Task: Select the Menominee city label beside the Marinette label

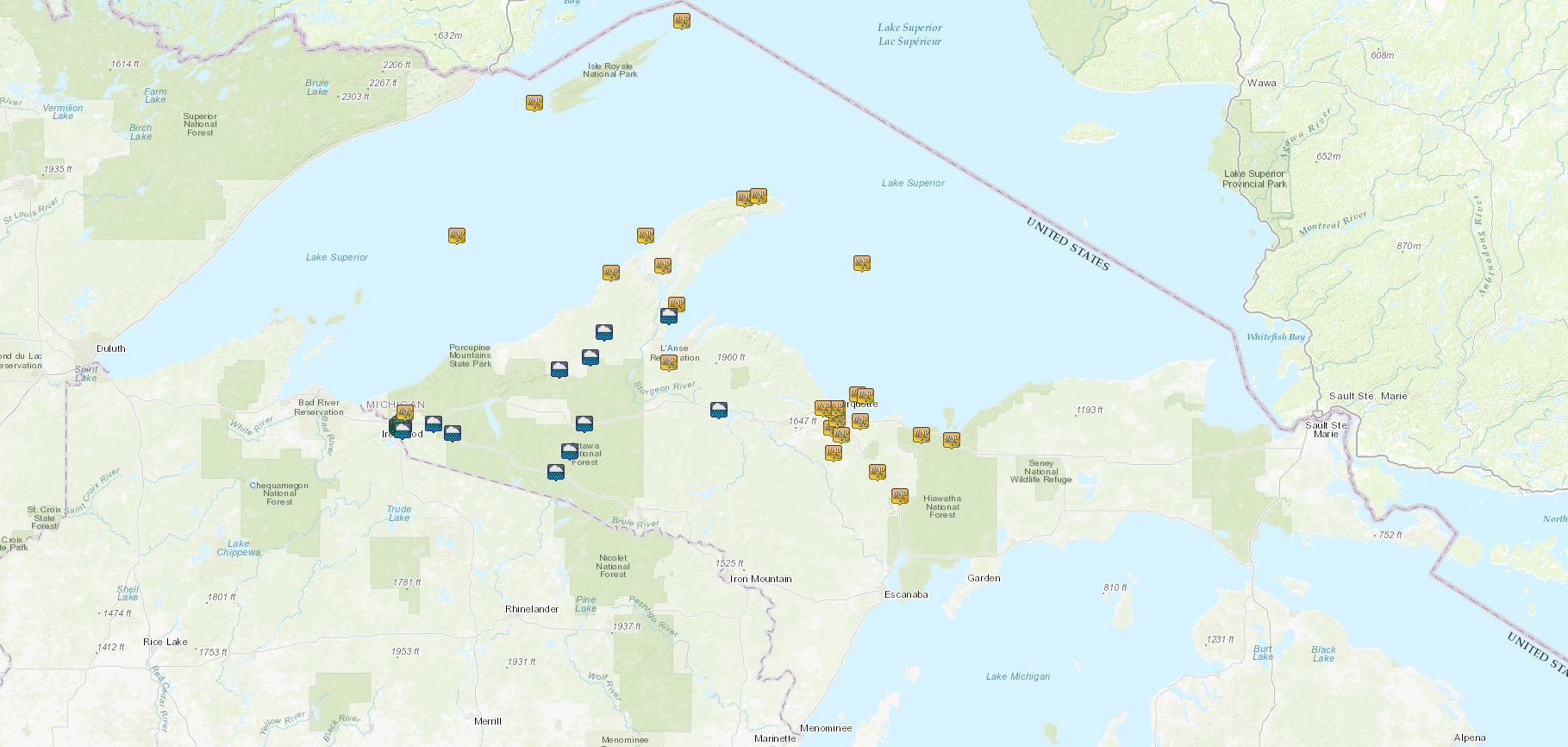Action: coord(826,728)
